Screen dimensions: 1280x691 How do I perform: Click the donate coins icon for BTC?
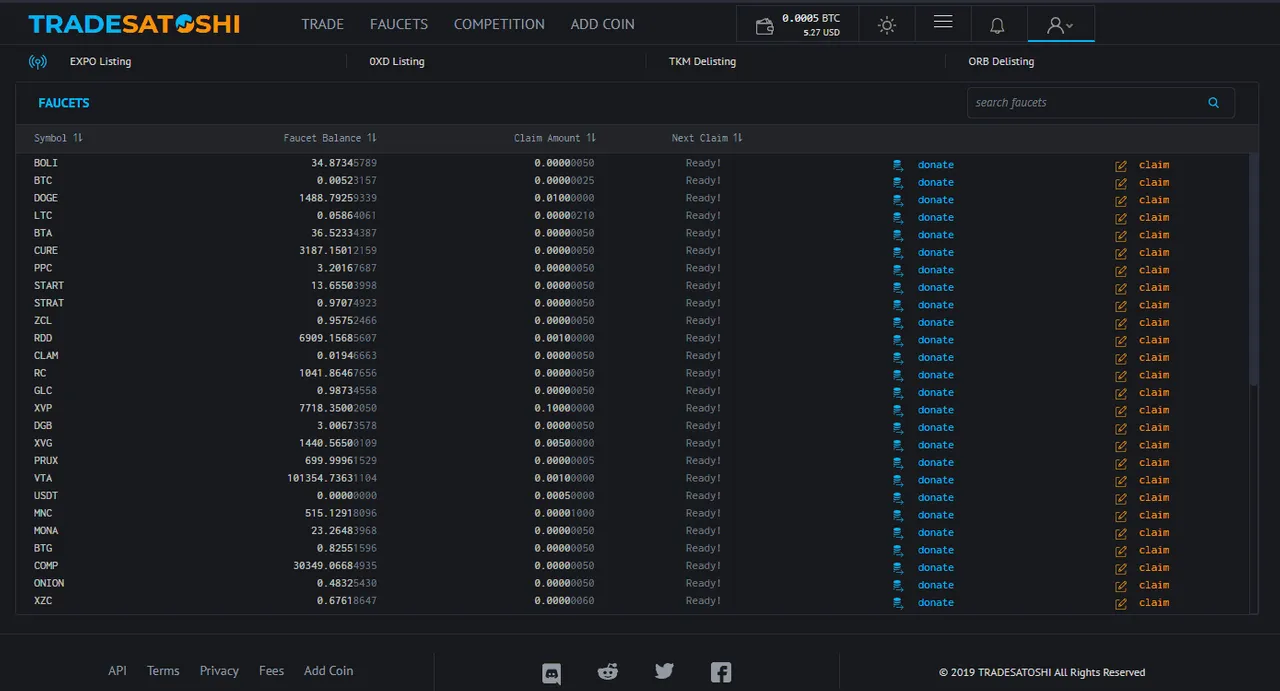coord(898,183)
